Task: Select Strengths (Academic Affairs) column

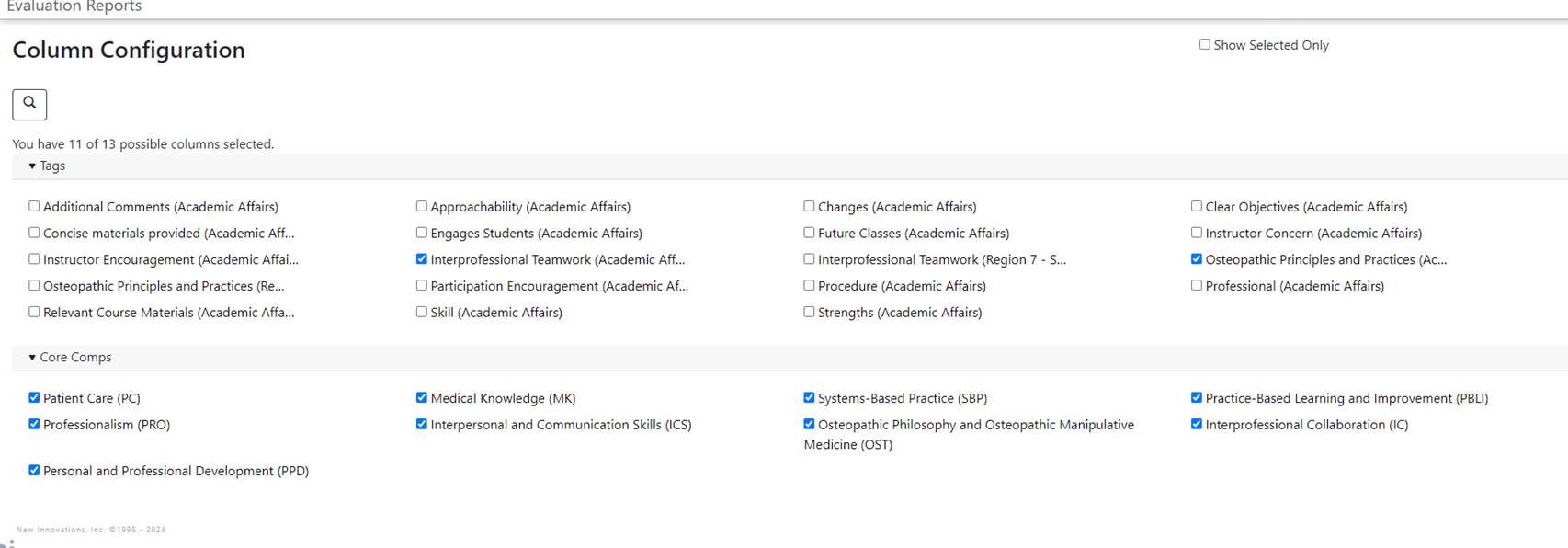Action: pyautogui.click(x=809, y=313)
